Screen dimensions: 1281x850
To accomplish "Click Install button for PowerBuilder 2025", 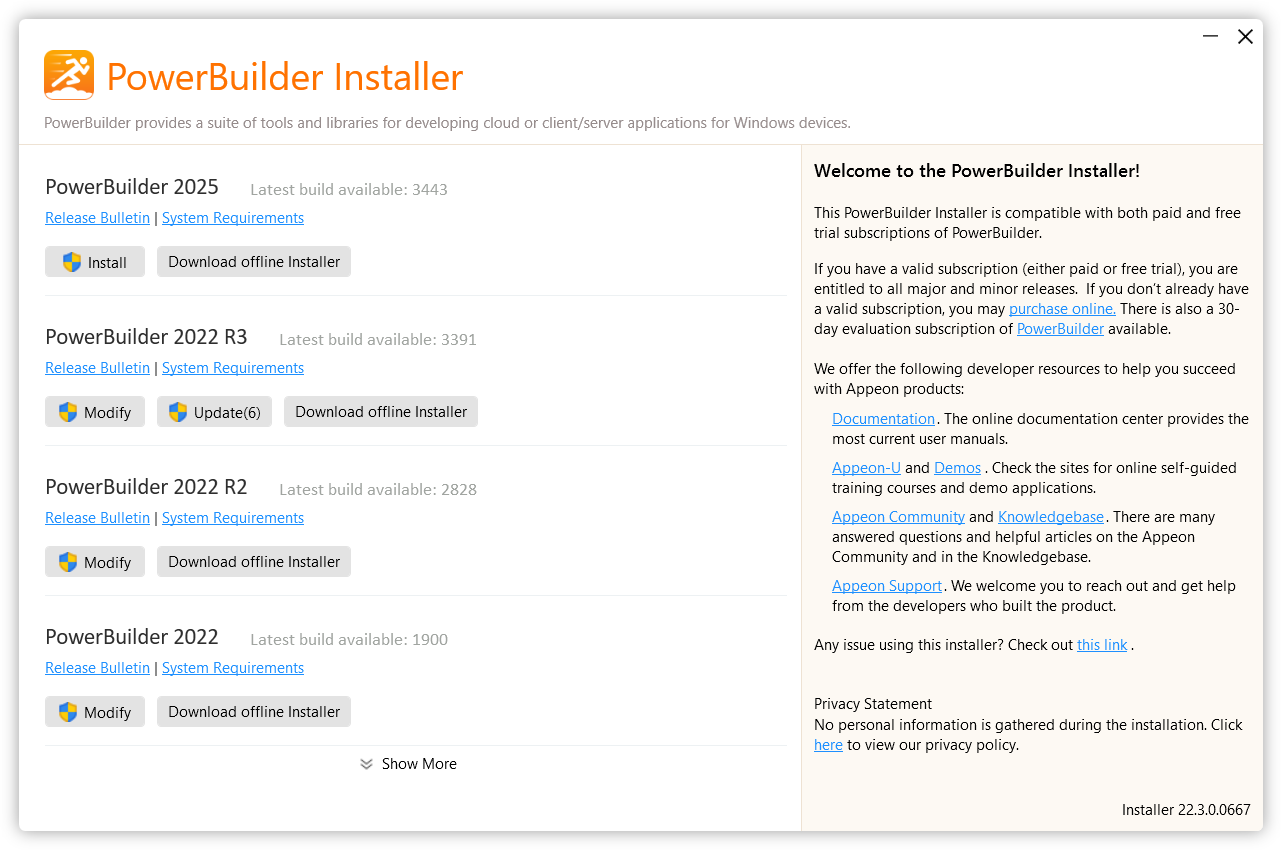I will coord(95,262).
